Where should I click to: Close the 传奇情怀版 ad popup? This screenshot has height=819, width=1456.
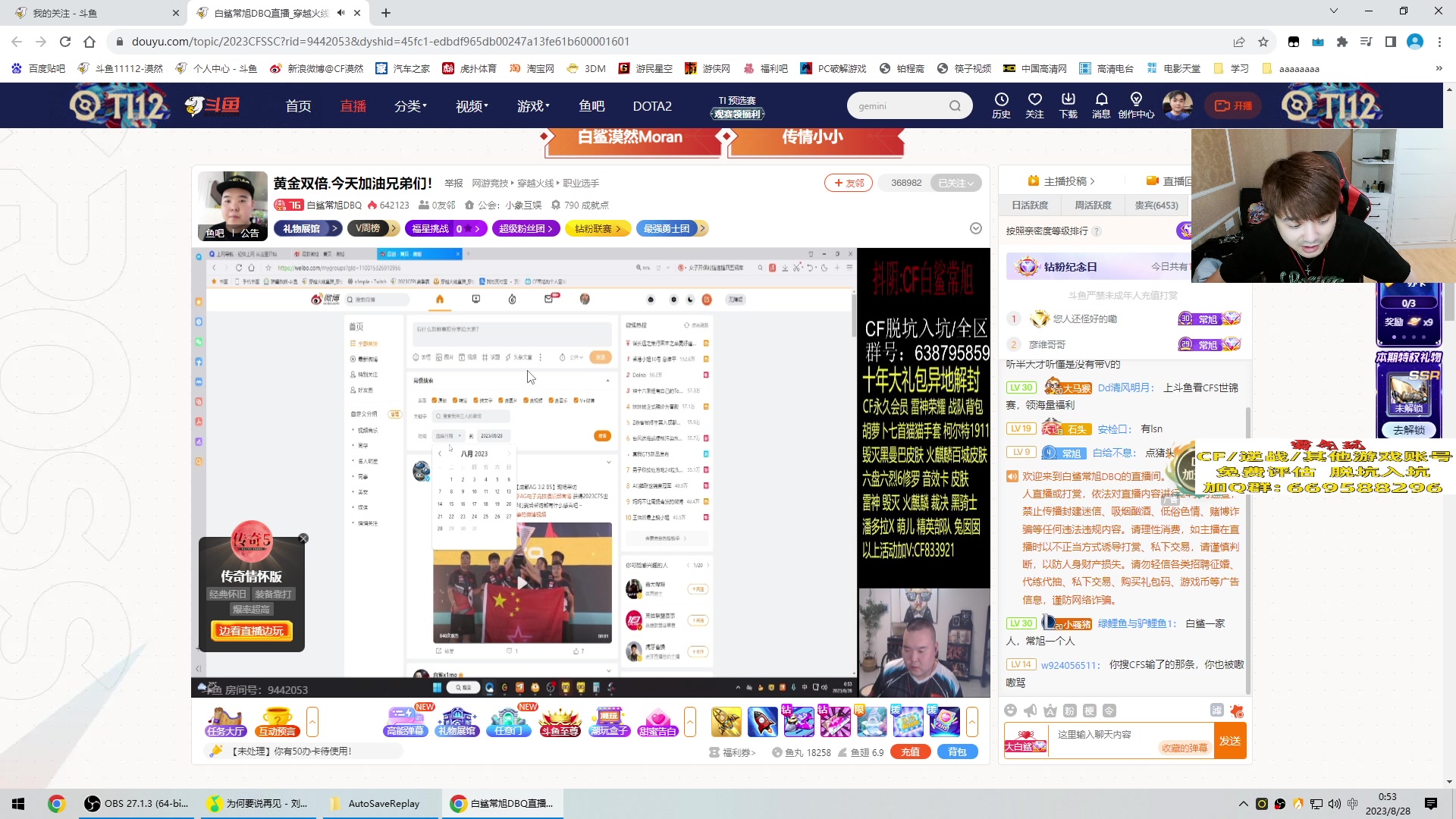click(303, 538)
